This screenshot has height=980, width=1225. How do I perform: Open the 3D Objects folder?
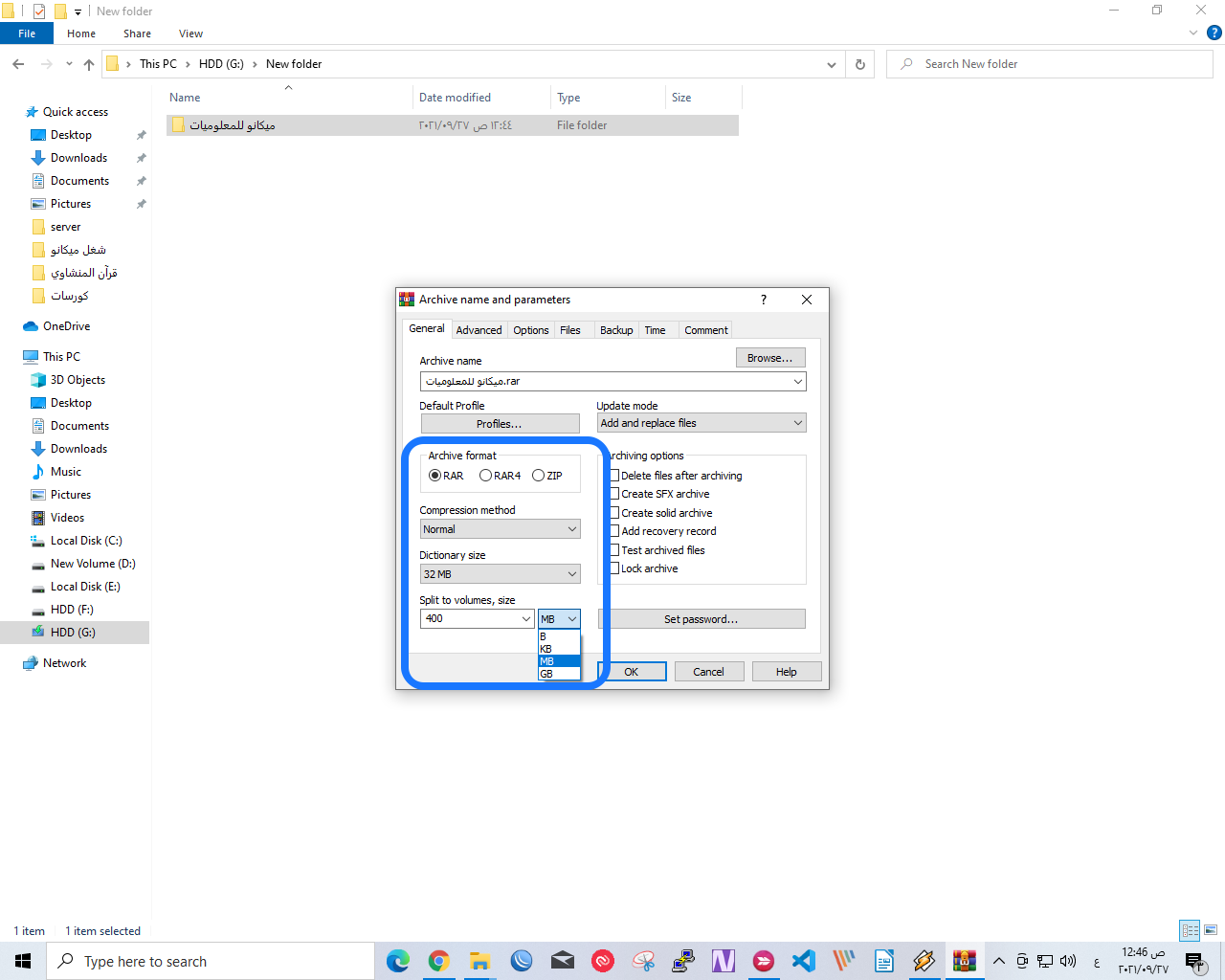78,380
